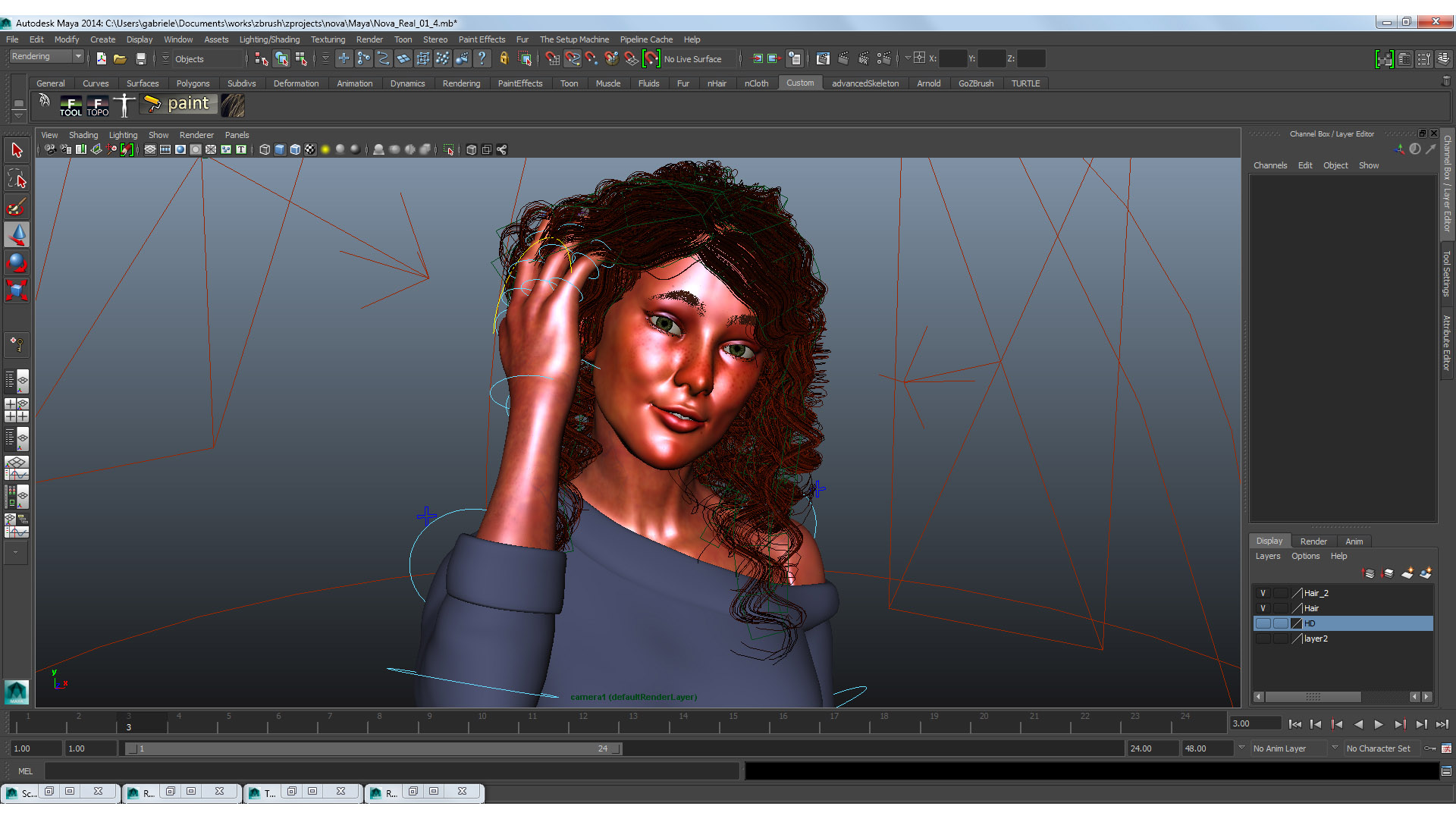
Task: Expand the selection mask options arrow
Action: (x=165, y=58)
